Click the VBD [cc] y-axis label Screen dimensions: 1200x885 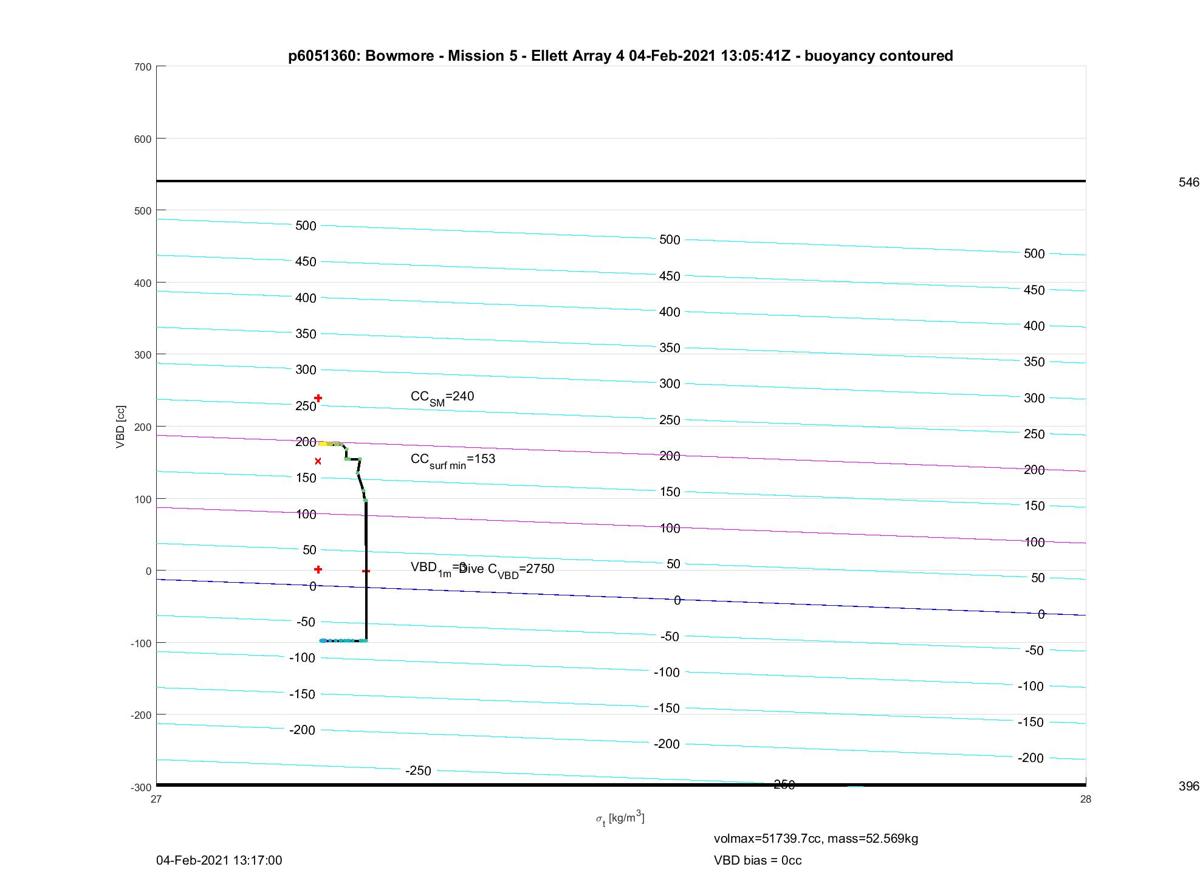pos(121,426)
